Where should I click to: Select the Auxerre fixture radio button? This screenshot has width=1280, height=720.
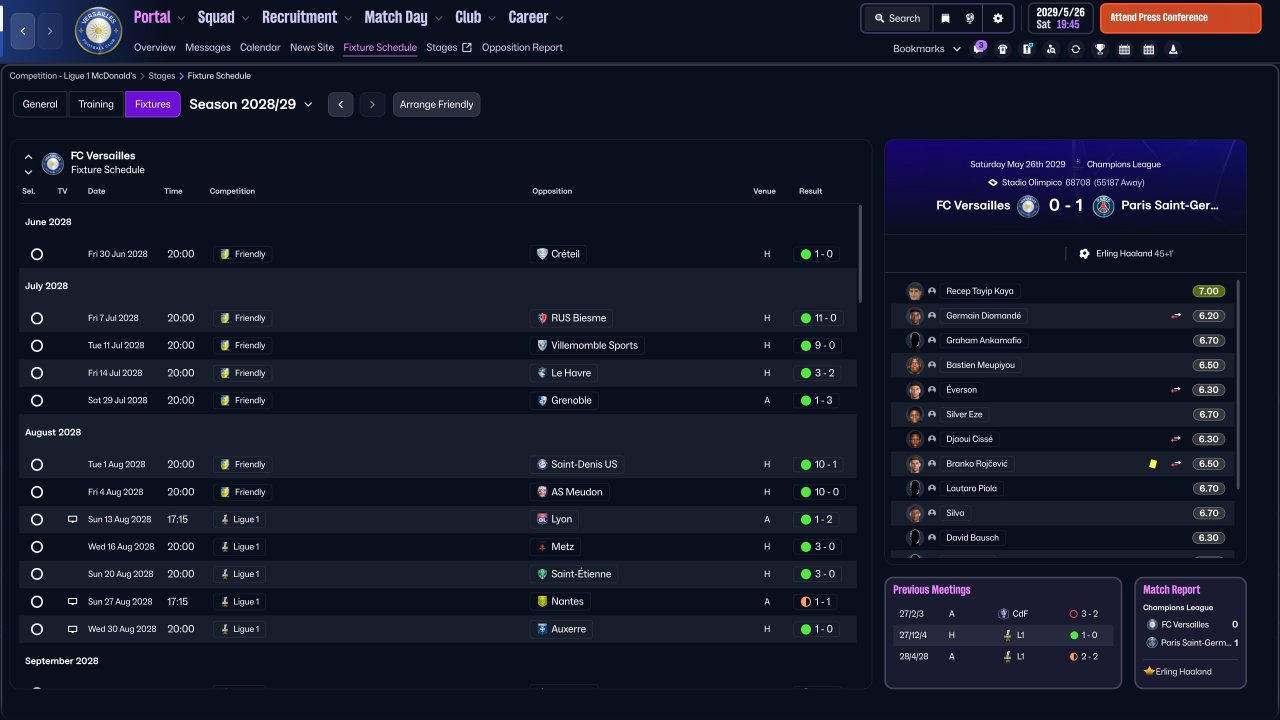[37, 629]
